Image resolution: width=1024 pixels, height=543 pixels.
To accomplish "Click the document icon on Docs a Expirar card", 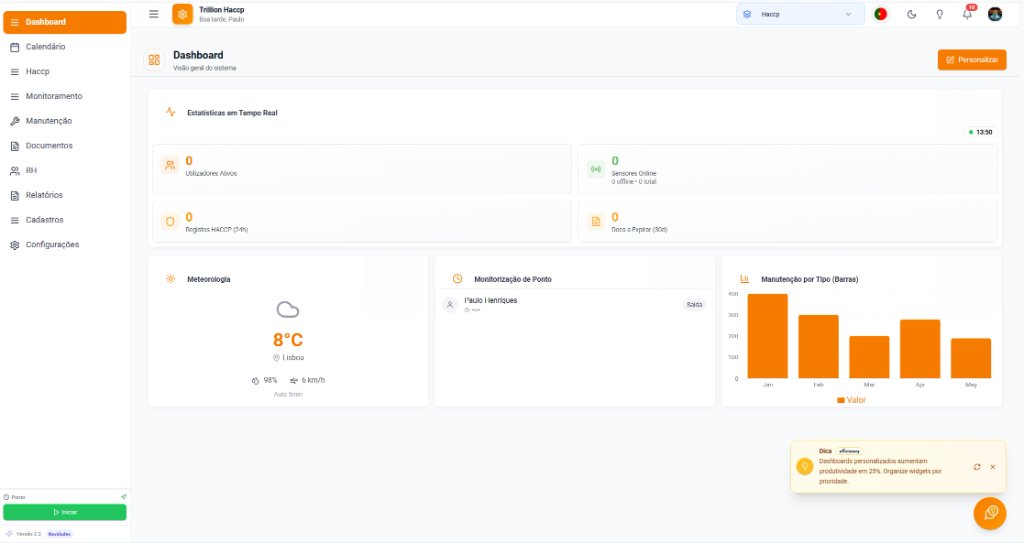I will 596,222.
